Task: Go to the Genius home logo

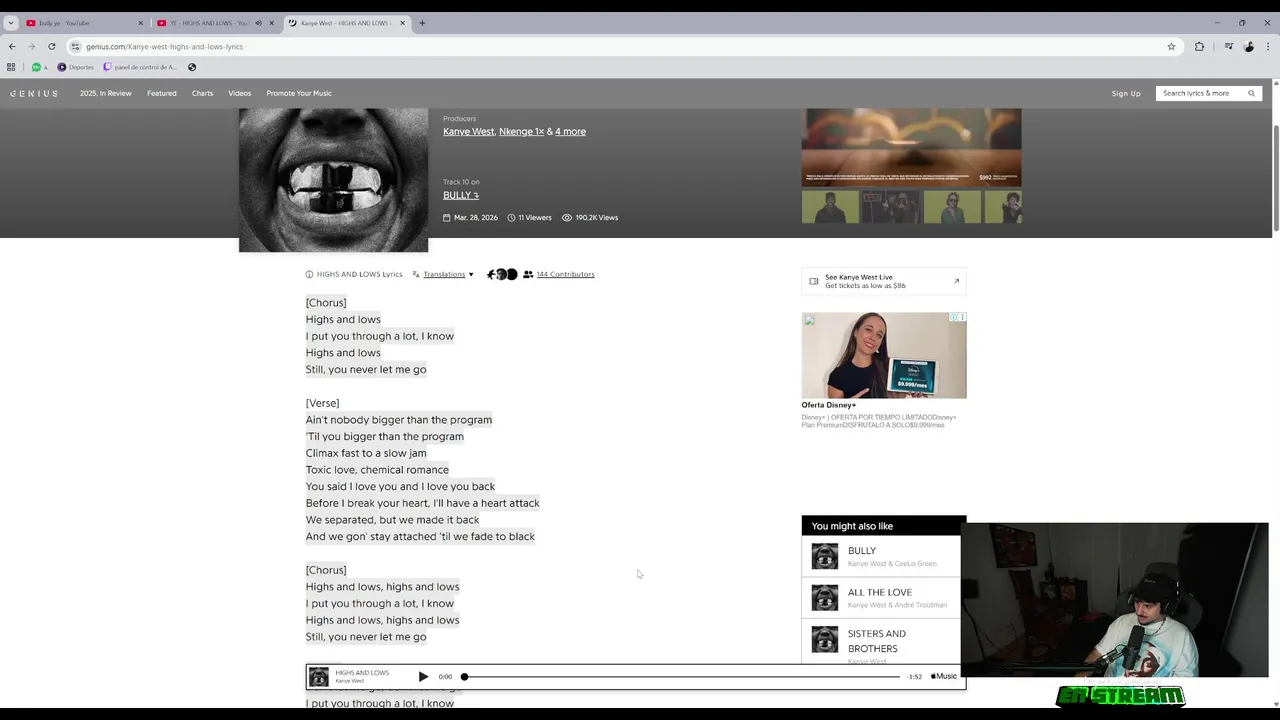Action: pyautogui.click(x=34, y=93)
